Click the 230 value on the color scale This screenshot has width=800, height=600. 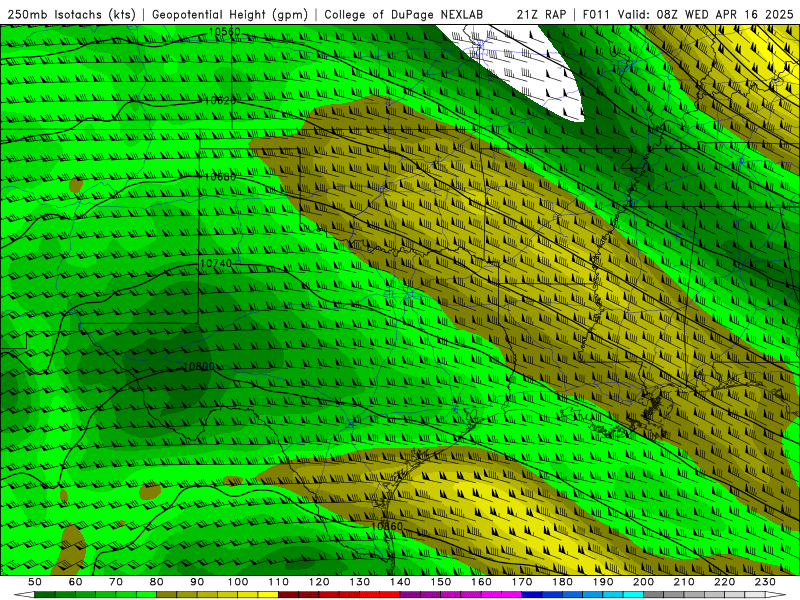point(765,582)
